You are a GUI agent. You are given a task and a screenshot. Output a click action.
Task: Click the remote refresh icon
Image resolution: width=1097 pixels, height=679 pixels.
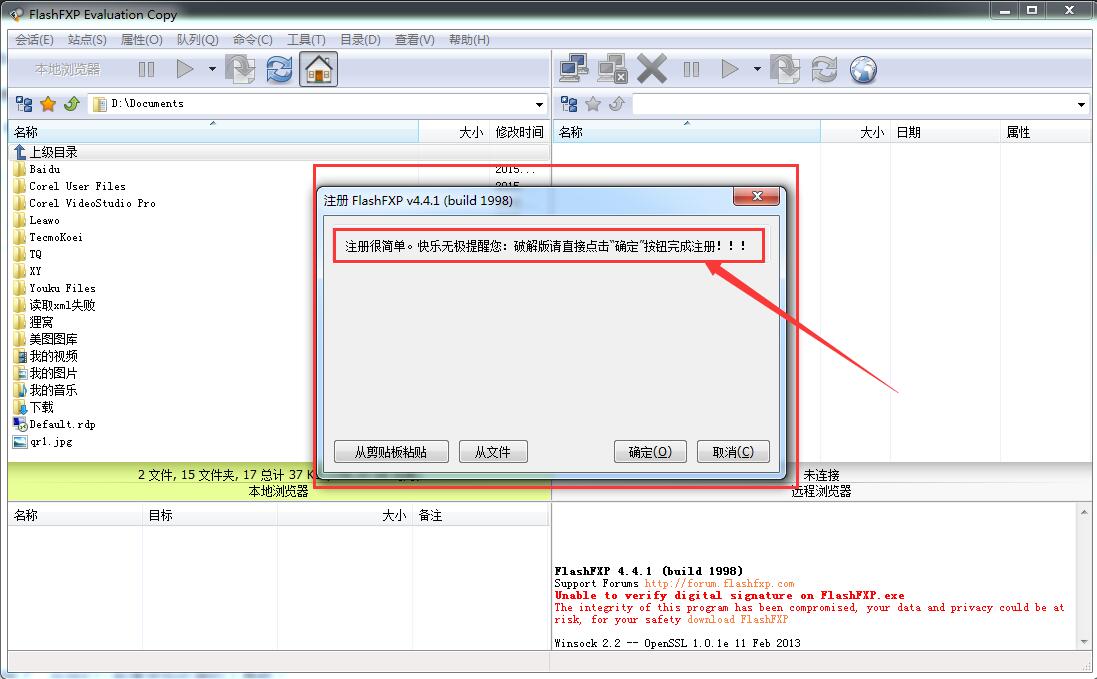point(823,69)
